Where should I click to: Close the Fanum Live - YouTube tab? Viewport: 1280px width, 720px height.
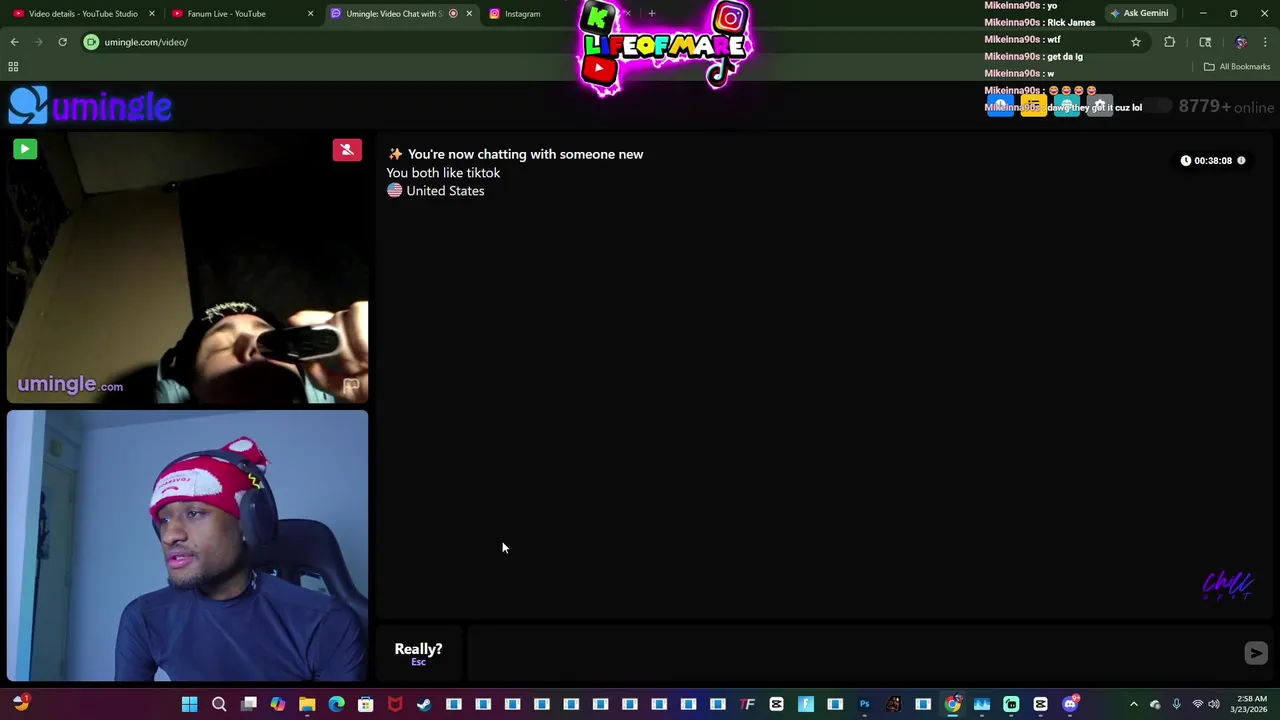pyautogui.click(x=310, y=14)
